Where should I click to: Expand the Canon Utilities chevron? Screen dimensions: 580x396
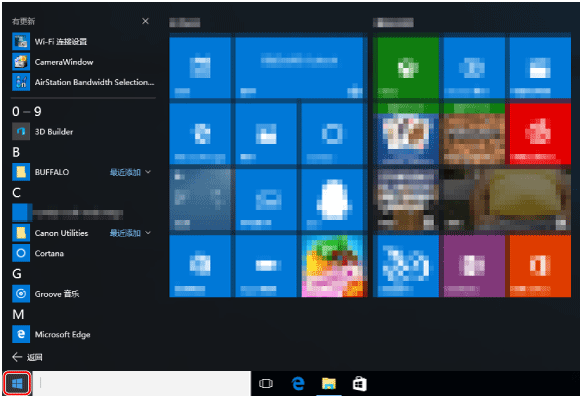[x=148, y=233]
